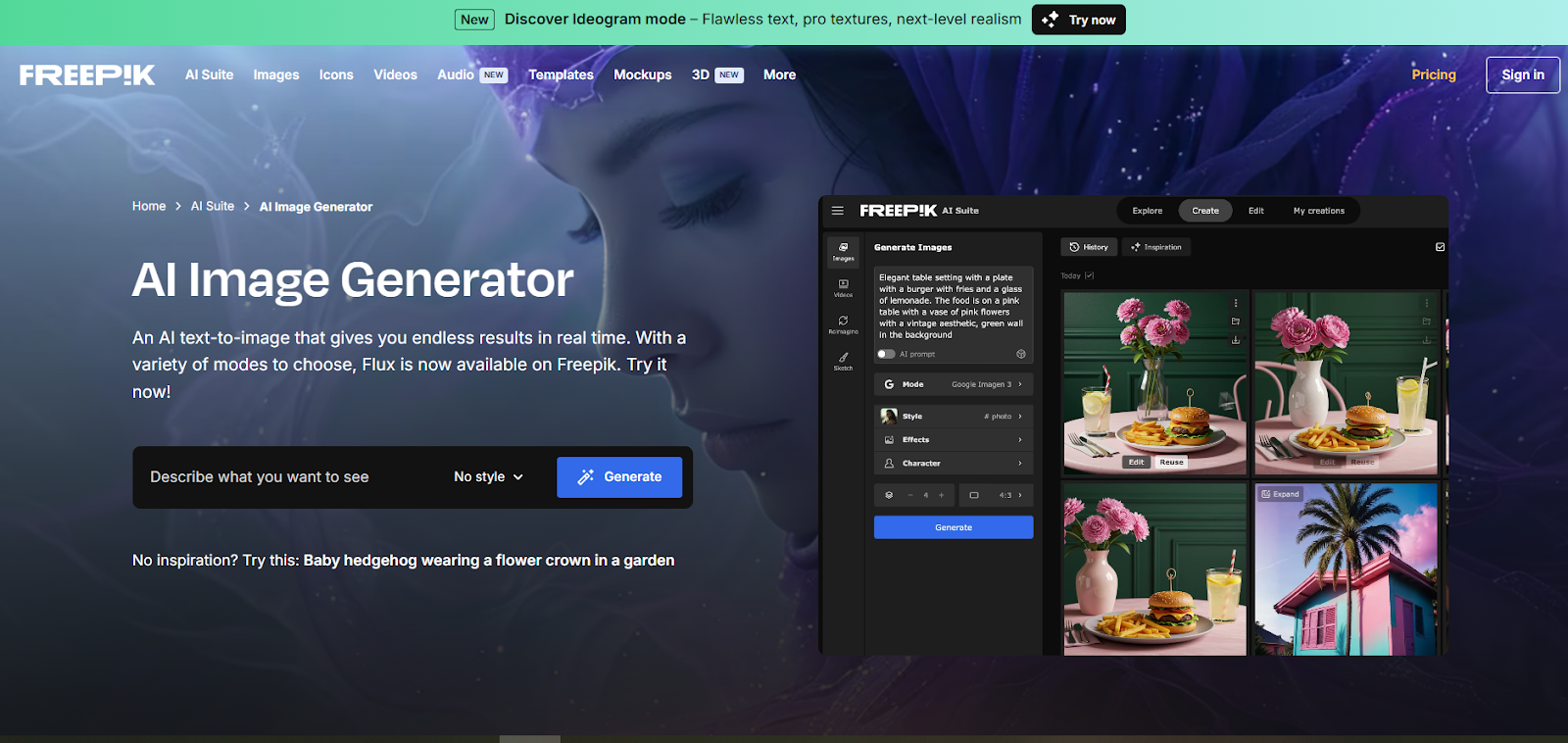
Task: Click the blue Generate button beside No style
Action: [x=619, y=477]
